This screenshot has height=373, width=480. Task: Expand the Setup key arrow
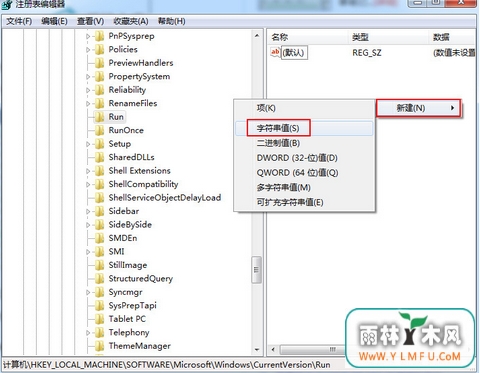[x=88, y=144]
